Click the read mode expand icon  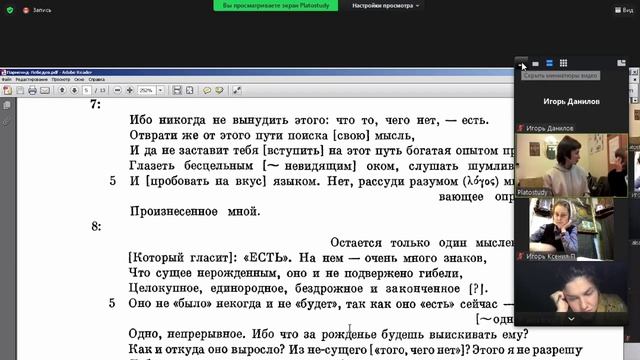237,90
